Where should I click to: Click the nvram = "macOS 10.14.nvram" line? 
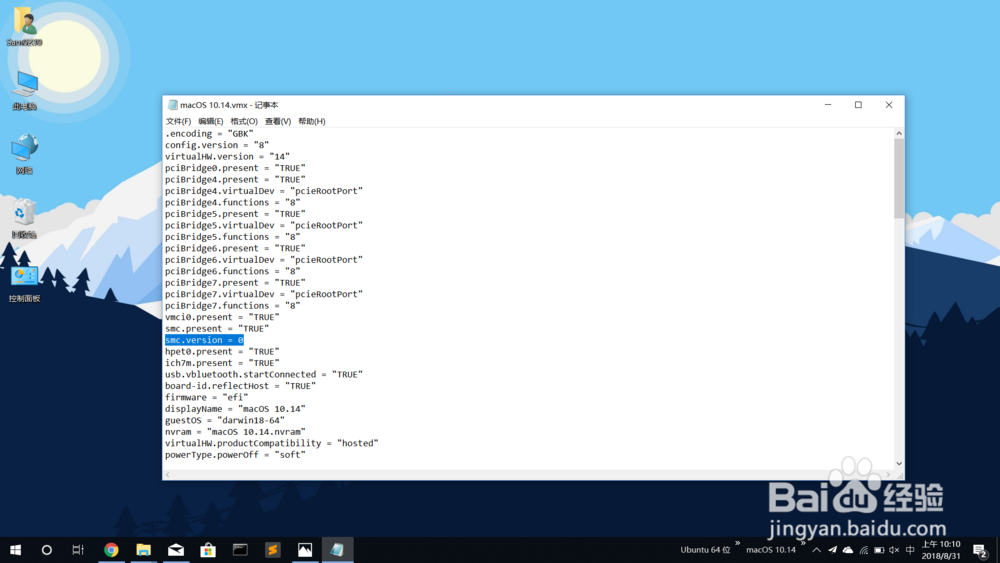[235, 432]
